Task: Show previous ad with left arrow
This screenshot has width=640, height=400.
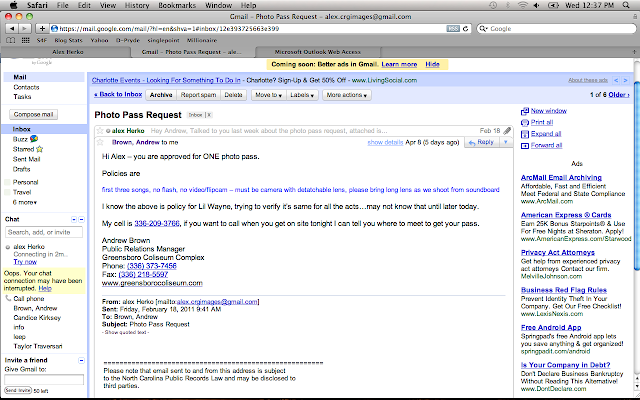Action: tap(616, 80)
